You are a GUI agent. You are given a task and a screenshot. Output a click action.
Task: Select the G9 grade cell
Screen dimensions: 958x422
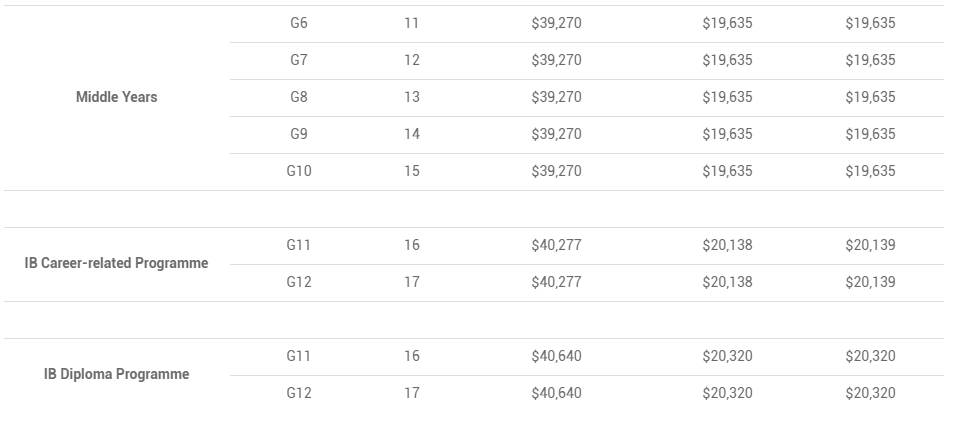point(299,134)
